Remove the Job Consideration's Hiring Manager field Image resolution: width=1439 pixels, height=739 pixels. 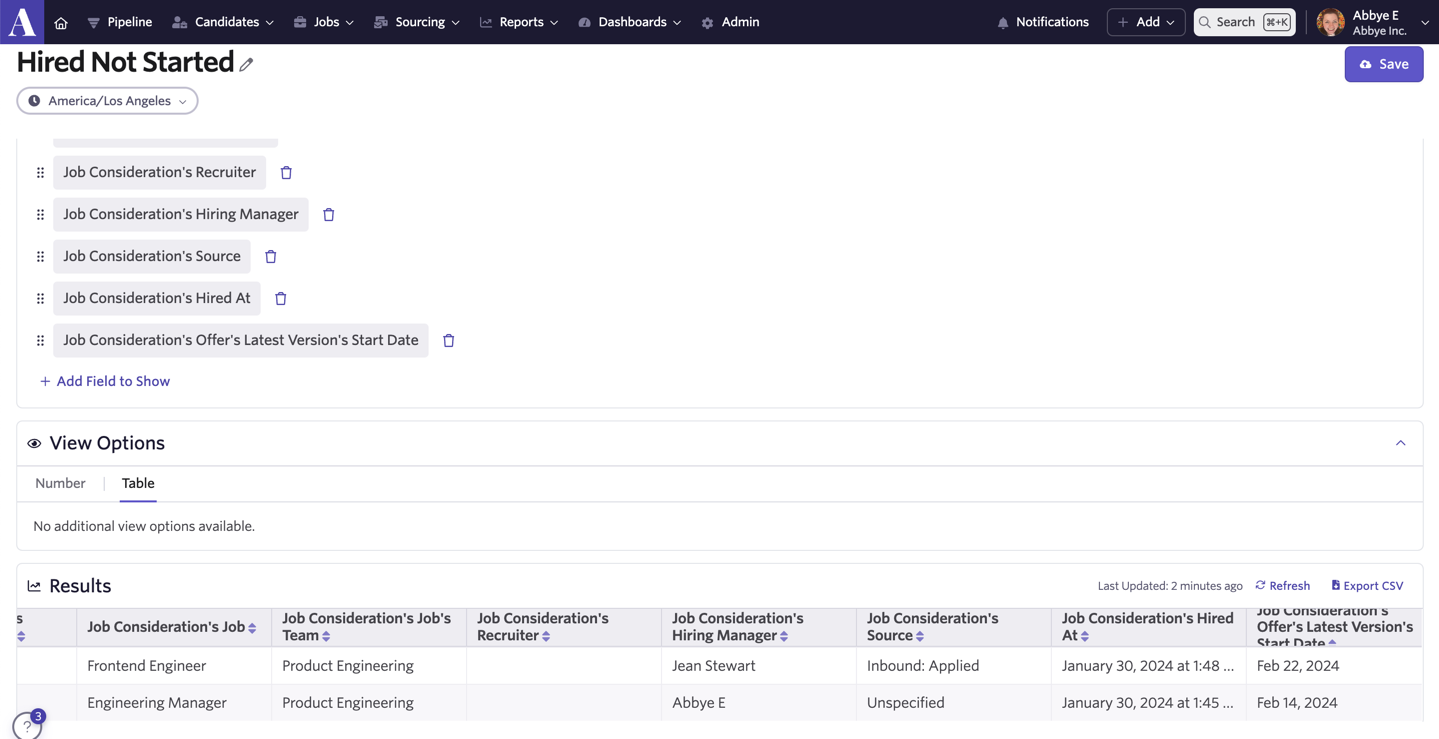(x=329, y=215)
